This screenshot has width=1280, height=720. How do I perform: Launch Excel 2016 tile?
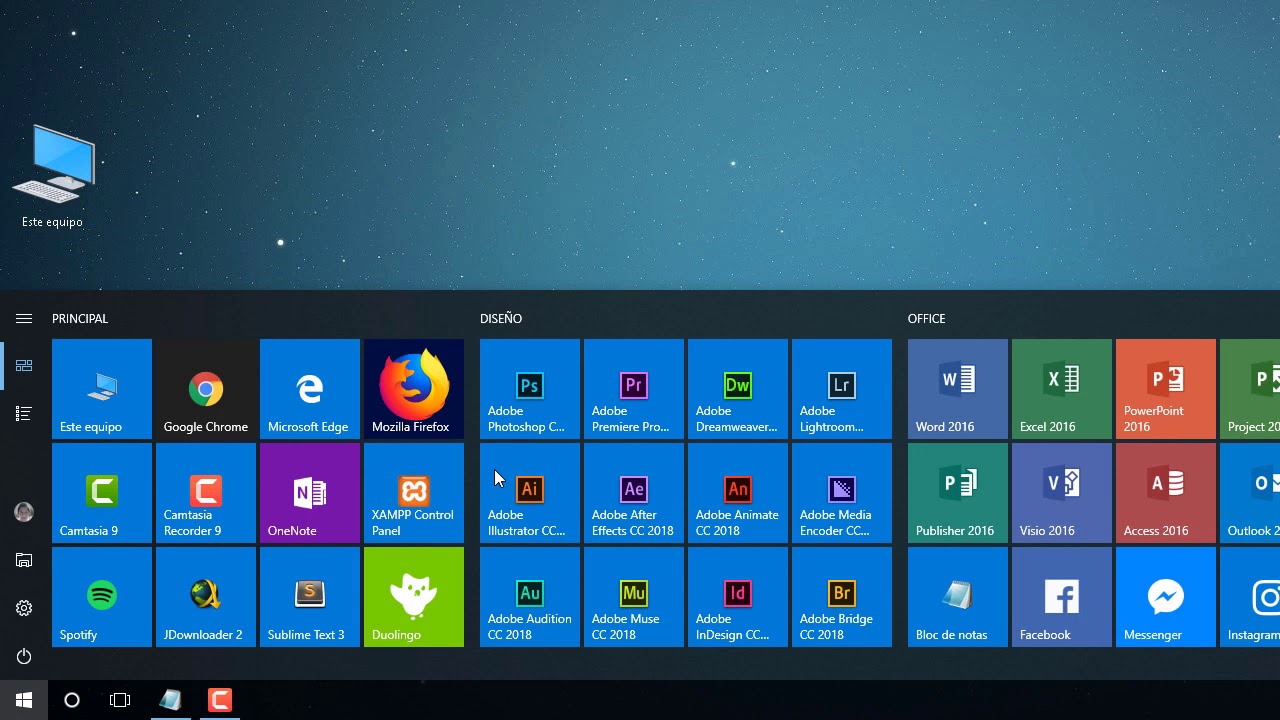coord(1062,389)
